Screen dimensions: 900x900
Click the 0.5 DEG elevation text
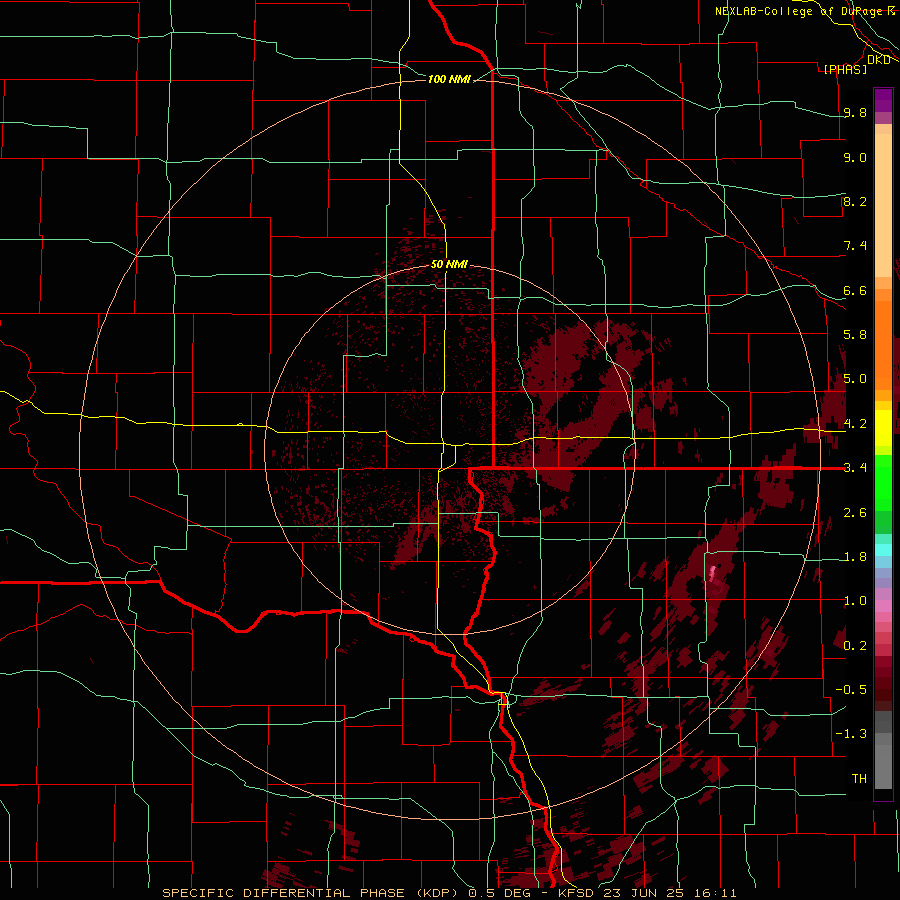499,893
